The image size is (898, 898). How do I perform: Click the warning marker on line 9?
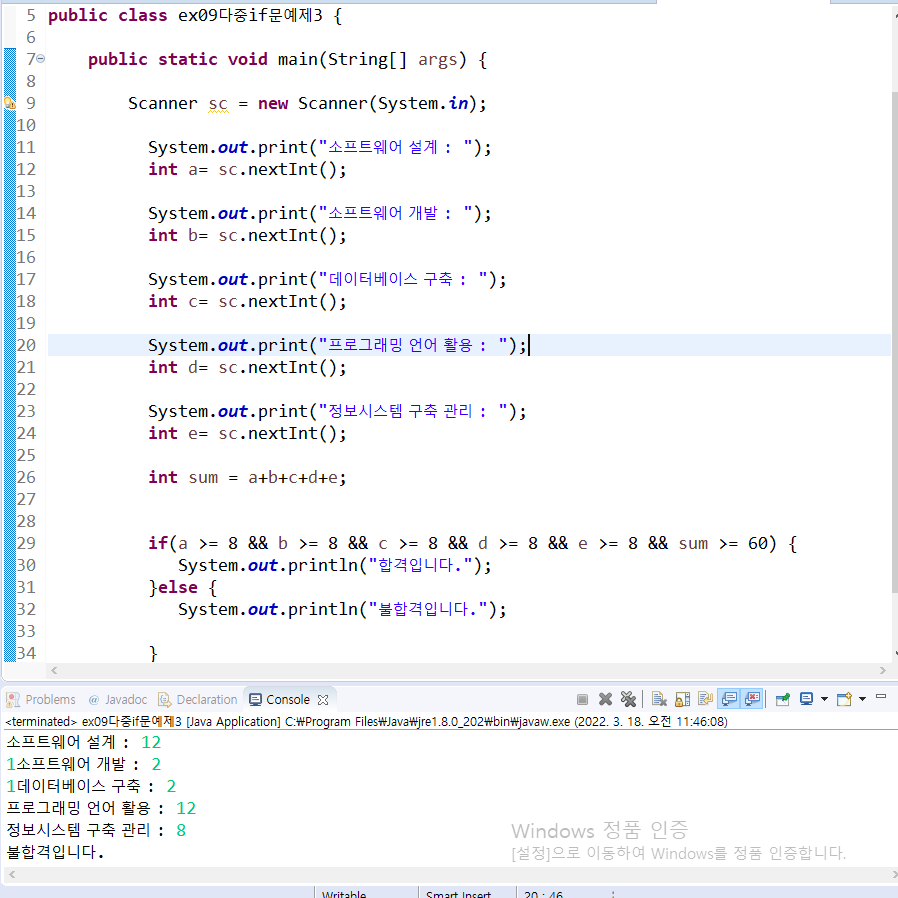[x=10, y=103]
